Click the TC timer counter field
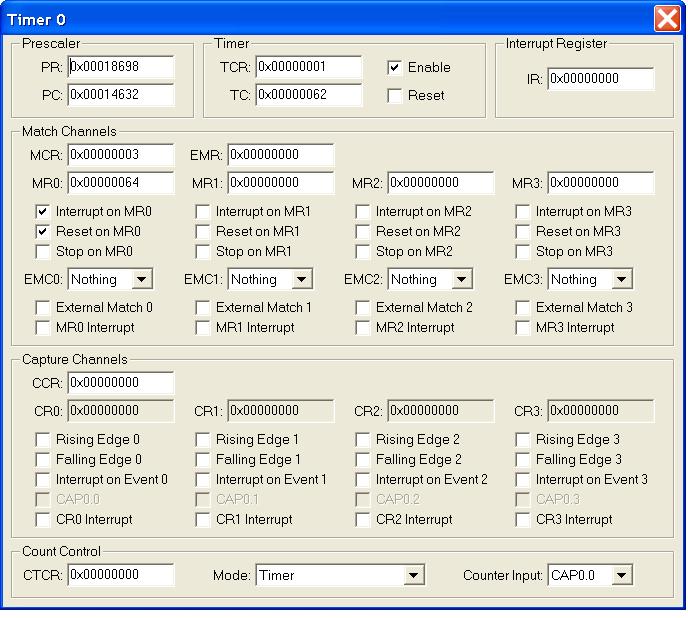 309,95
